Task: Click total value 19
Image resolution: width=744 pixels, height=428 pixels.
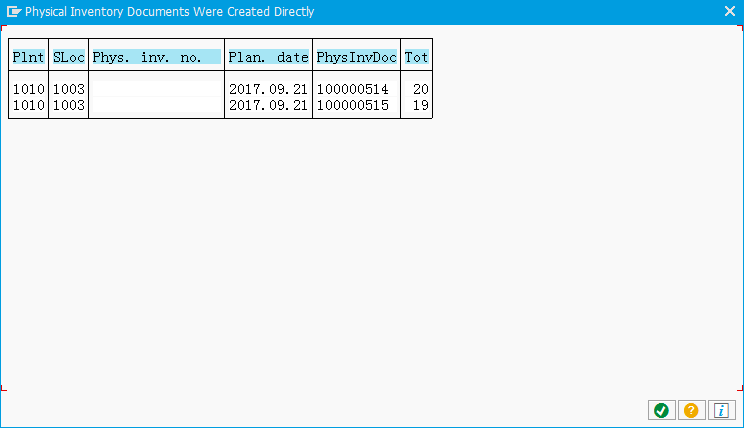Action: tap(420, 105)
